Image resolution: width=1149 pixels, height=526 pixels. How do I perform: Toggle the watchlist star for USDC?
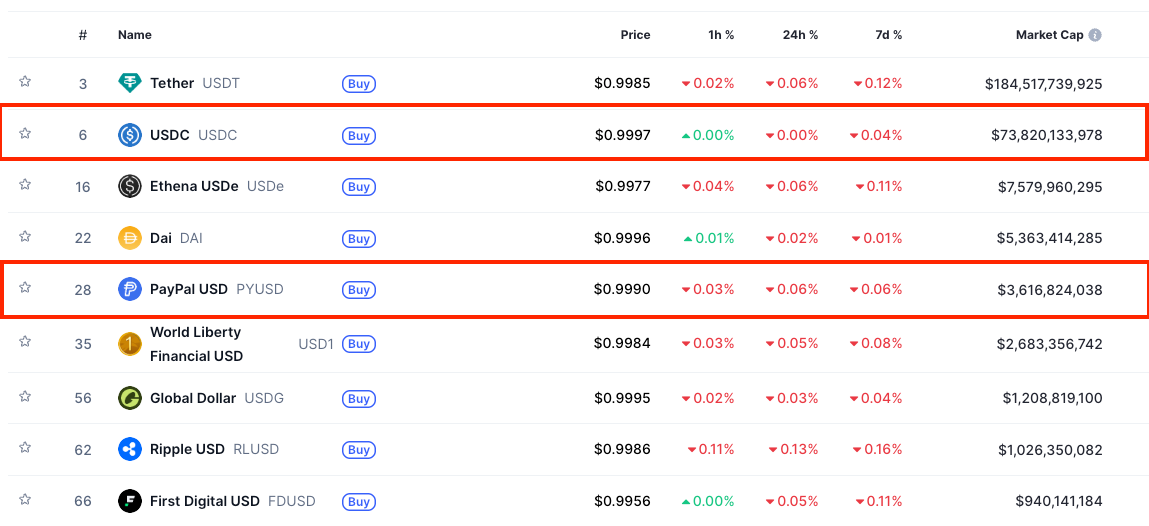click(x=25, y=134)
